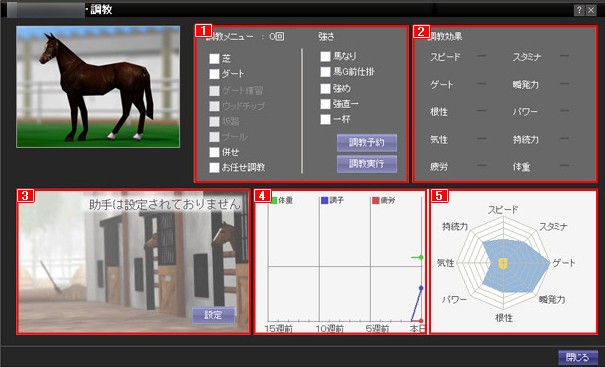Close the window with the X icon

591,10
